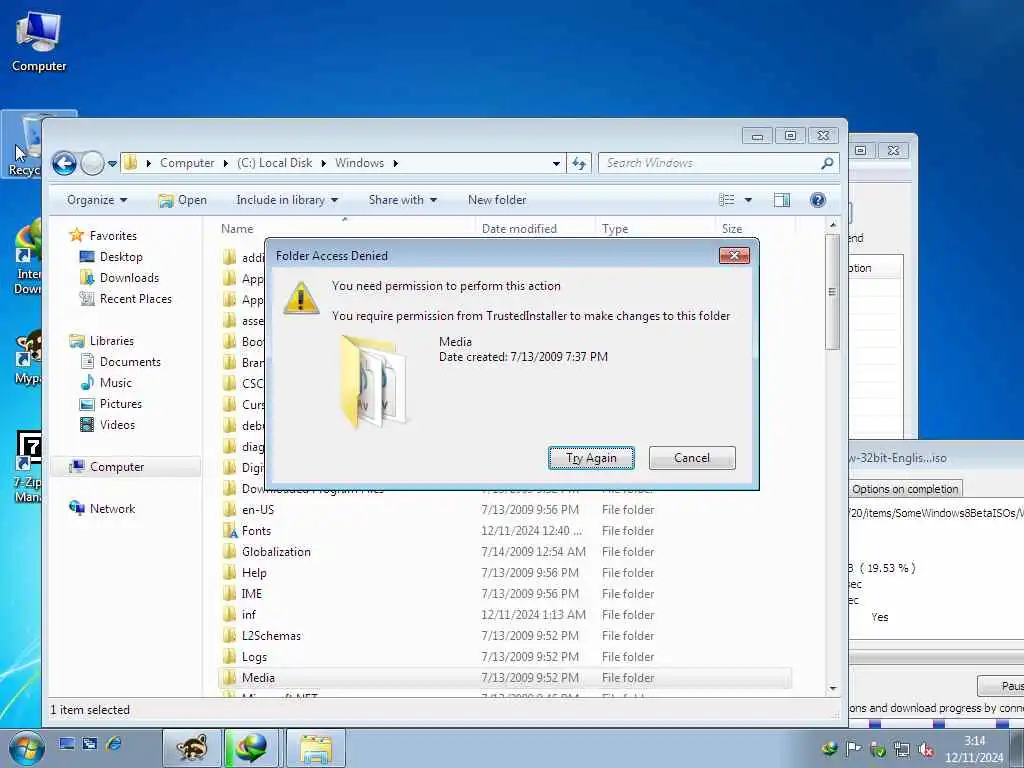Image resolution: width=1024 pixels, height=768 pixels.
Task: Select Computer in navigation pane
Action: click(x=117, y=467)
